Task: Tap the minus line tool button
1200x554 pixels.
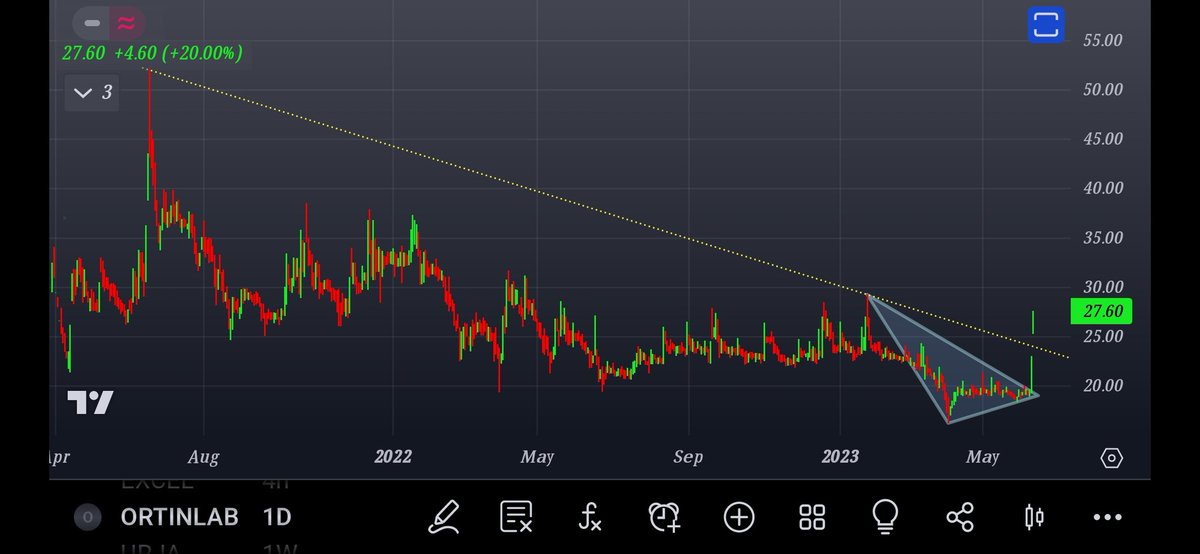Action: (x=91, y=23)
